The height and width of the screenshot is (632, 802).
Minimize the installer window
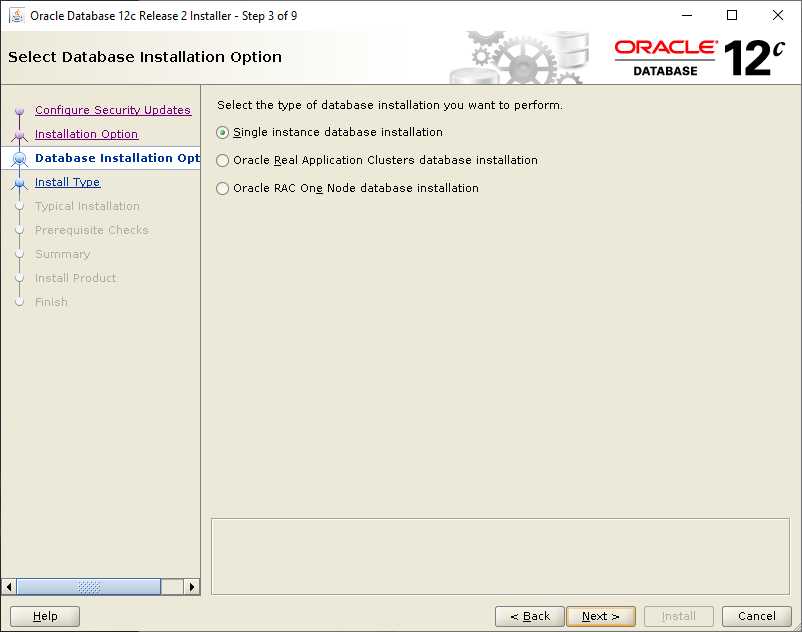pos(687,15)
